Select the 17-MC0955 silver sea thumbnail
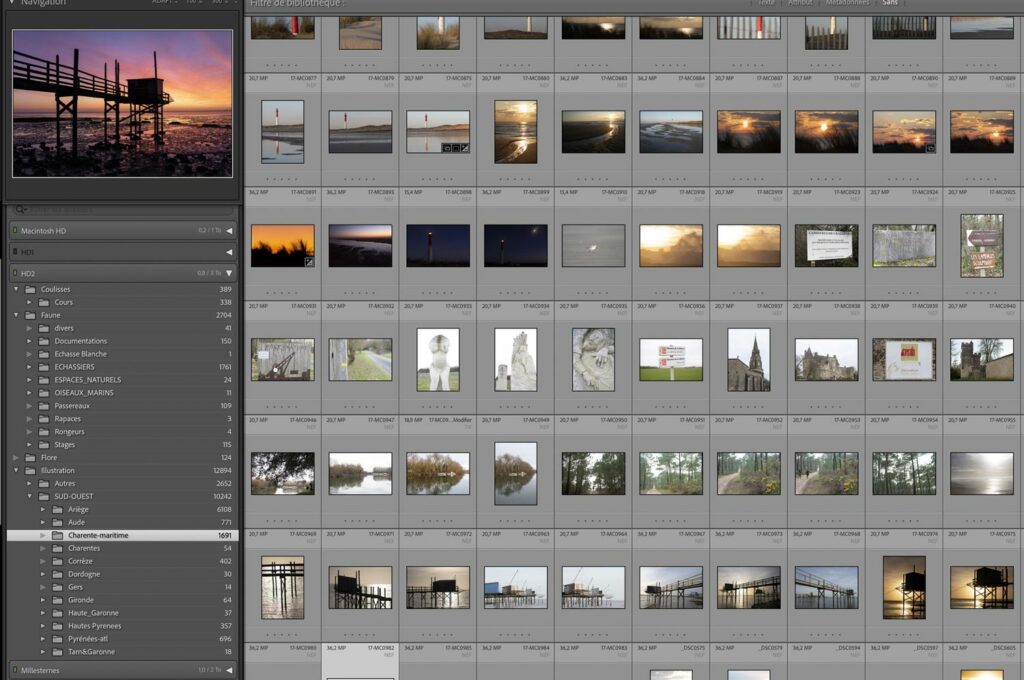The width and height of the screenshot is (1024, 680). pos(982,474)
